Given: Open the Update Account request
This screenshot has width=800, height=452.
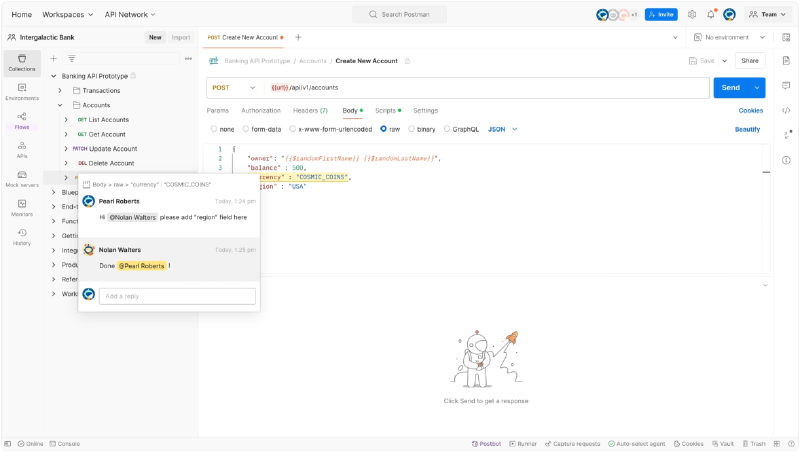Looking at the screenshot, I should tap(113, 148).
